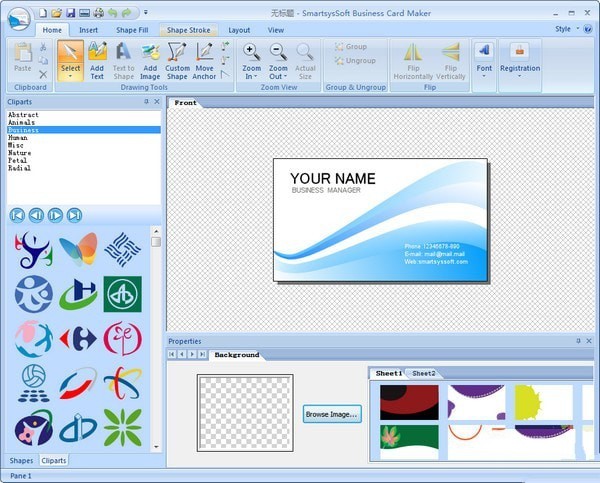Click the Delete X icon in Clipboard

pyautogui.click(x=43, y=74)
